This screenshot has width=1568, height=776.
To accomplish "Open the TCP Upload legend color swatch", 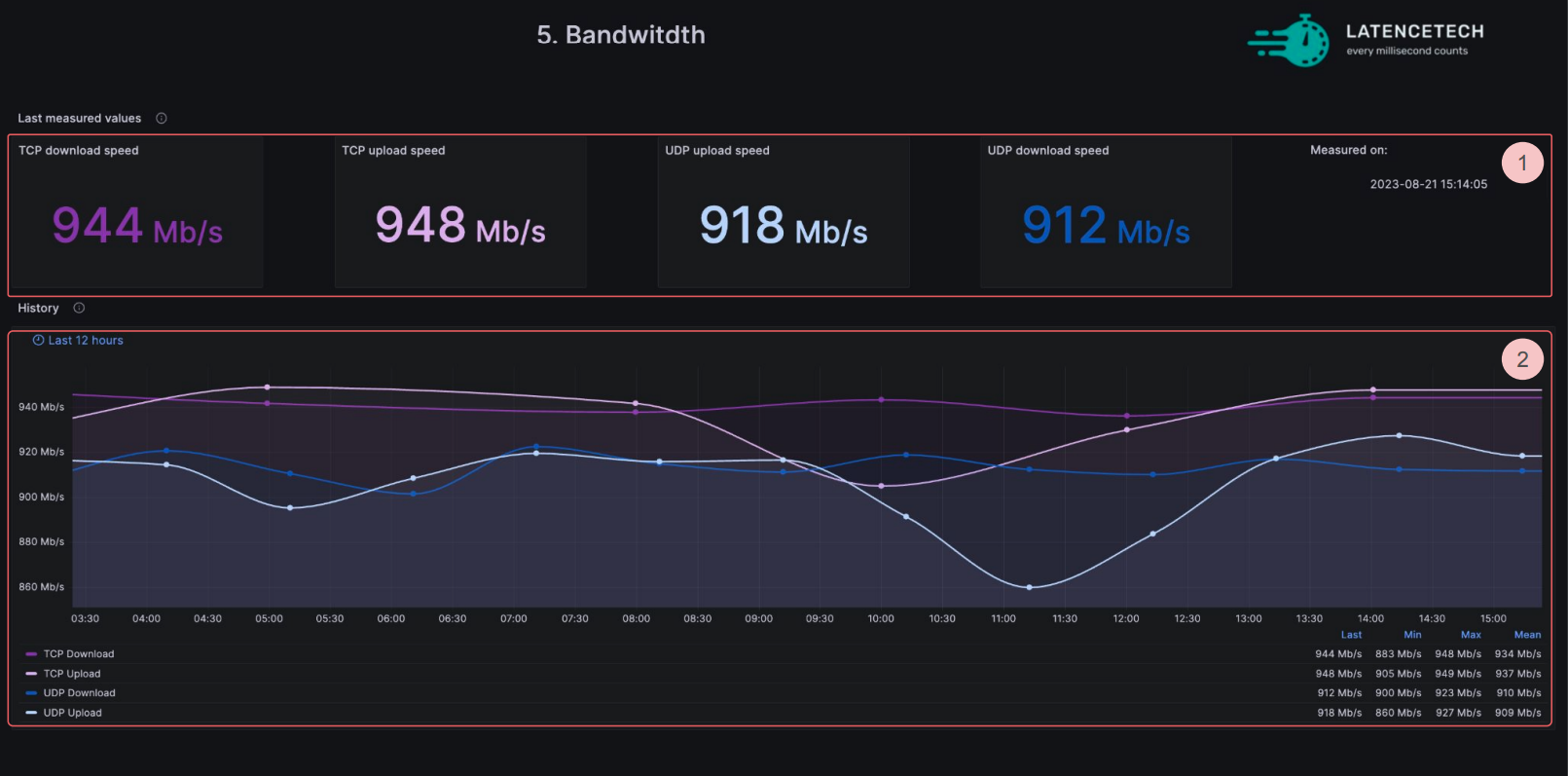I will click(31, 674).
